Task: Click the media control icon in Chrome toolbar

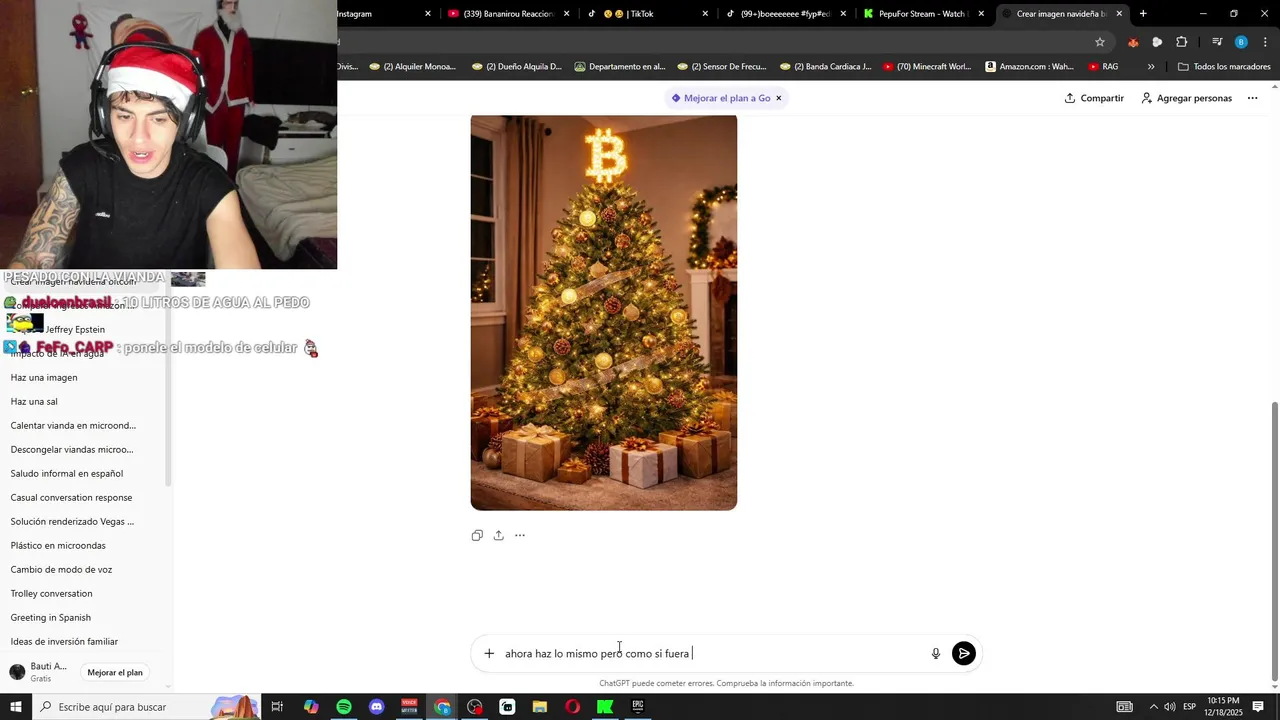Action: (x=1217, y=42)
